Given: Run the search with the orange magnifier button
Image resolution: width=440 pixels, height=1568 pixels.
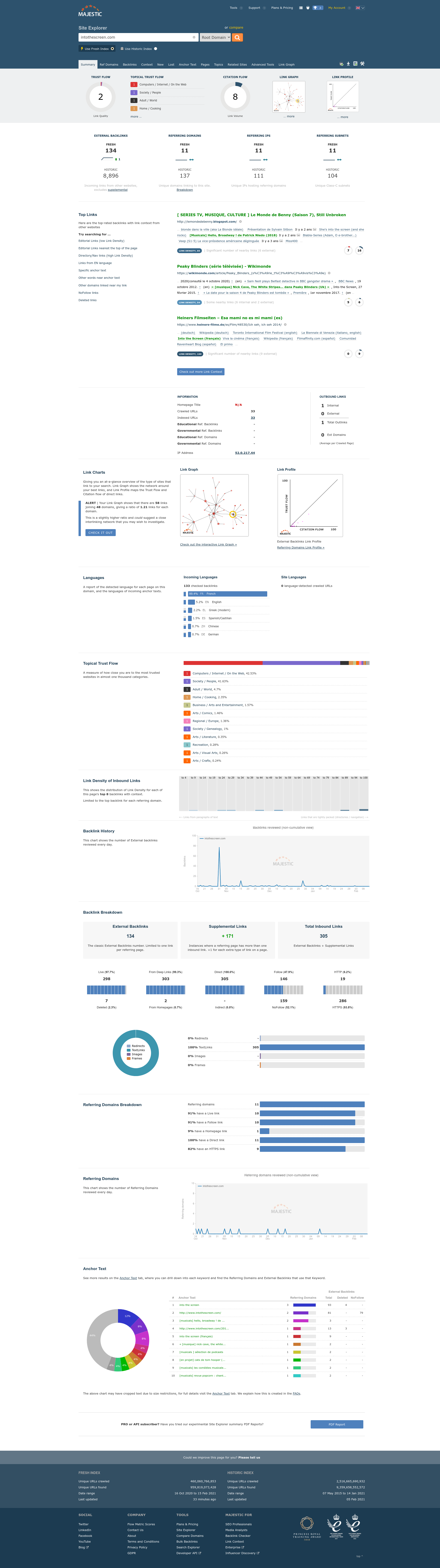Looking at the screenshot, I should point(237,37).
